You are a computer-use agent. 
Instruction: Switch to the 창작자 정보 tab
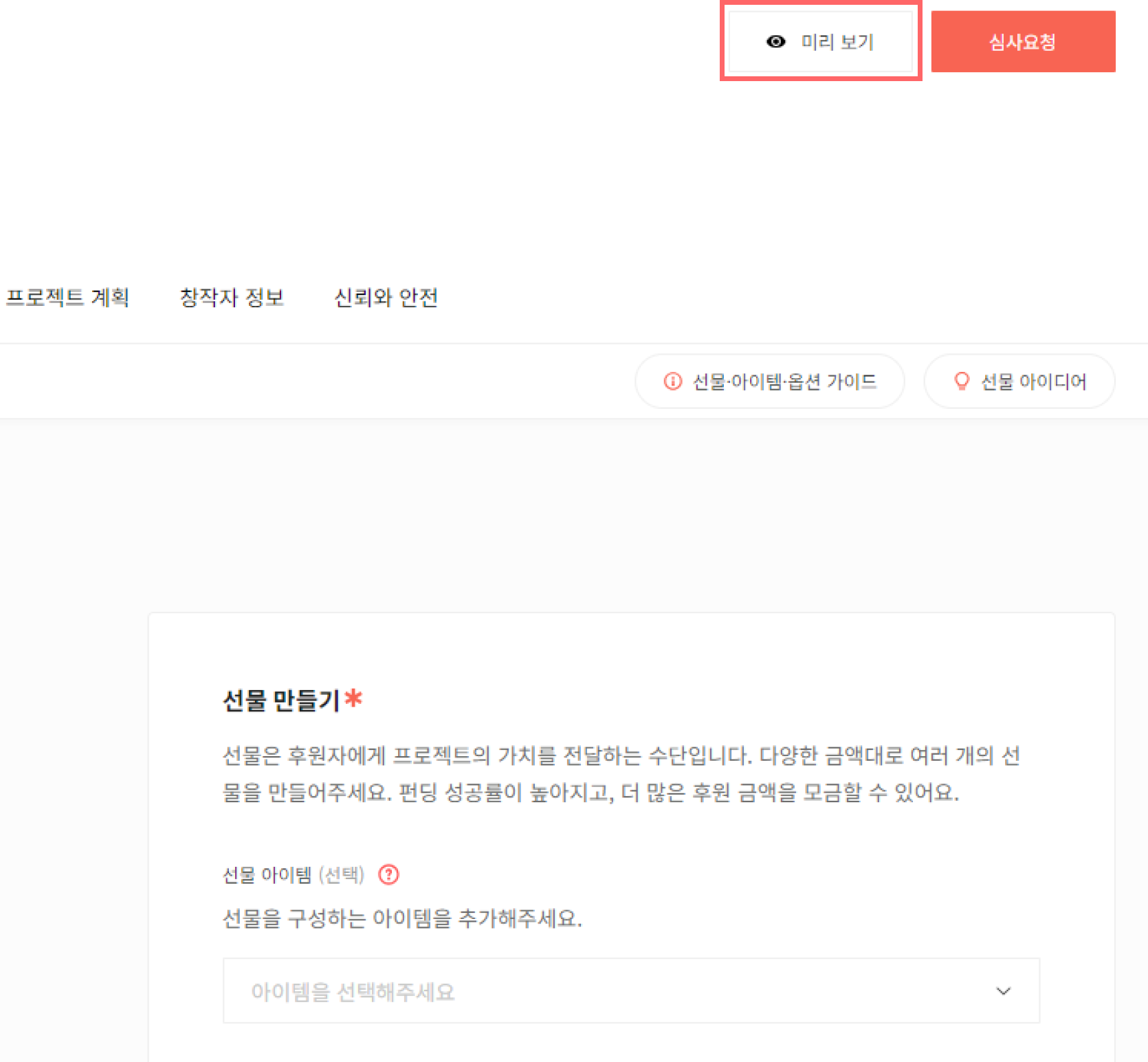coord(232,298)
